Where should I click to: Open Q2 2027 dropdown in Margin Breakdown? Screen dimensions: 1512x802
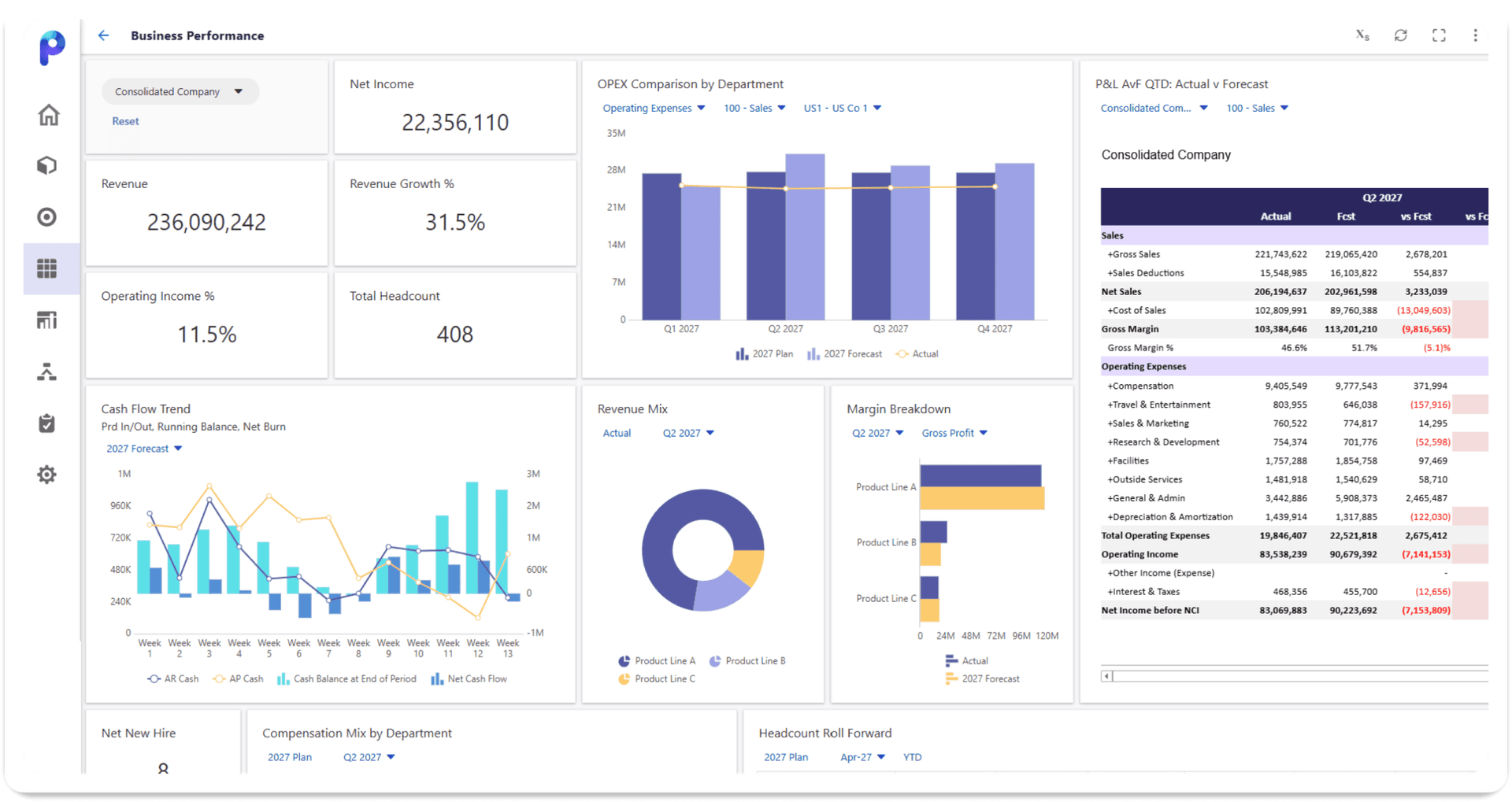click(877, 433)
